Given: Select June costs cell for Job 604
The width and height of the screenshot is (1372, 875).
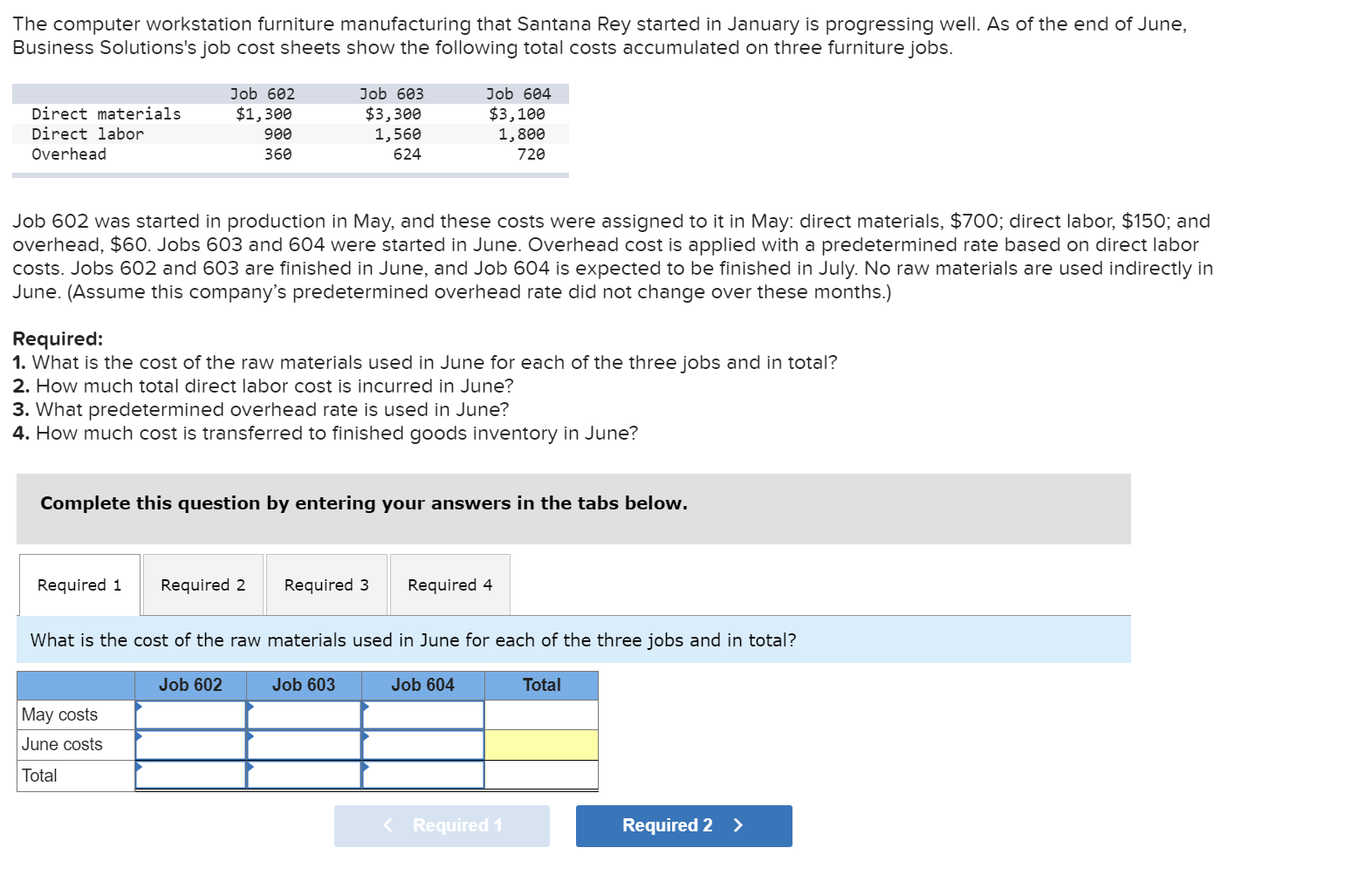Looking at the screenshot, I should 423,745.
